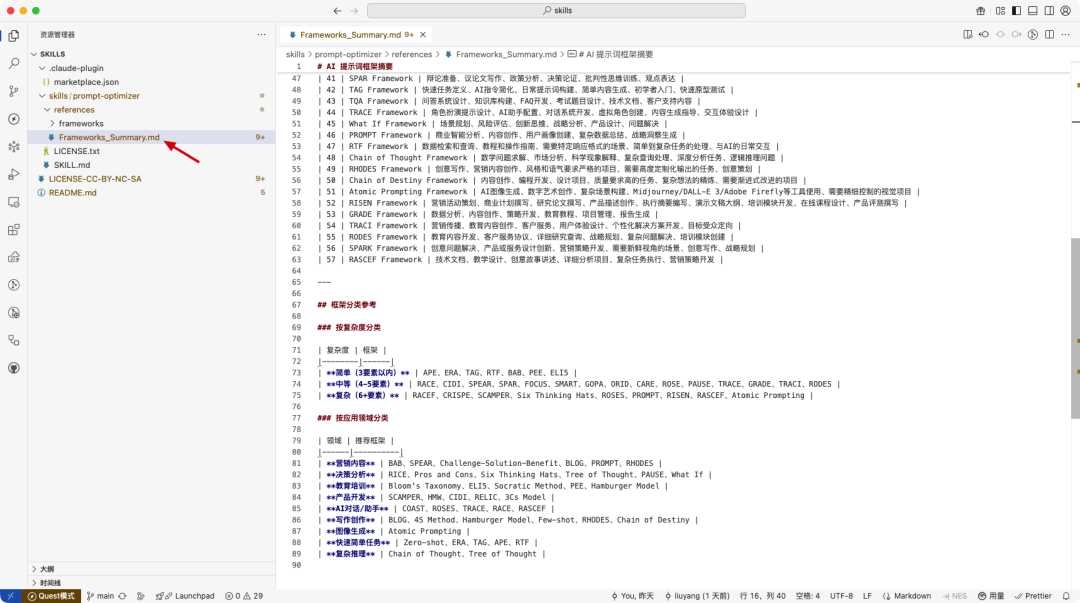Expand the frameworks folder
This screenshot has height=603, width=1080.
[80, 123]
